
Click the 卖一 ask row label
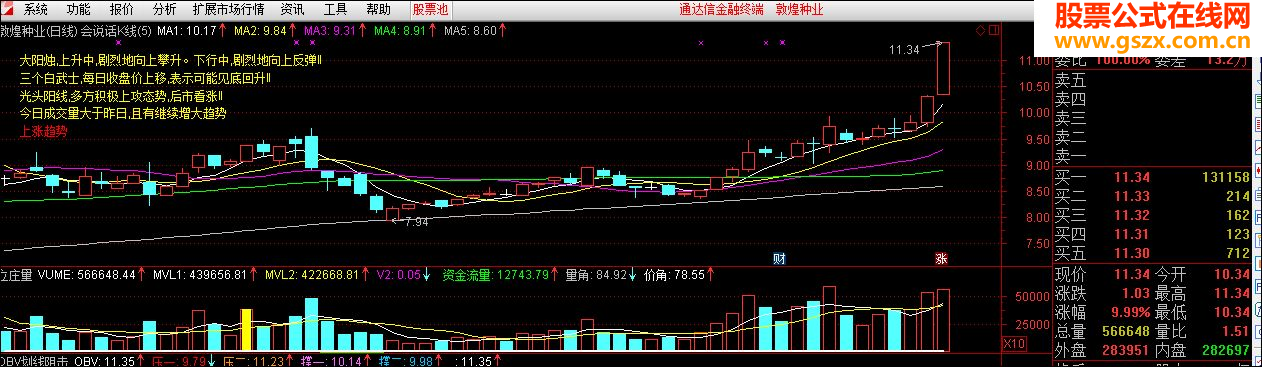pyautogui.click(x=1071, y=156)
